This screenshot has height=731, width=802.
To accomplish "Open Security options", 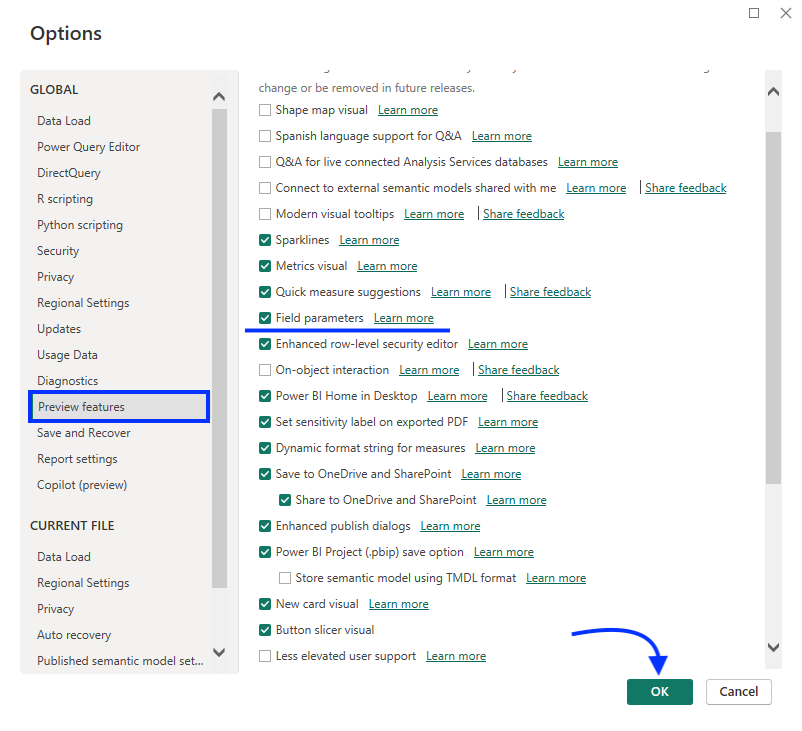I will (58, 251).
